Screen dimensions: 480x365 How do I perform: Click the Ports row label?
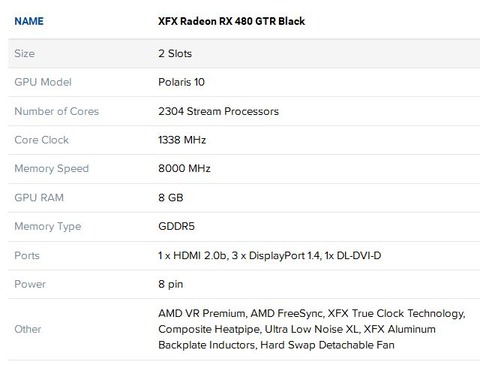(27, 255)
